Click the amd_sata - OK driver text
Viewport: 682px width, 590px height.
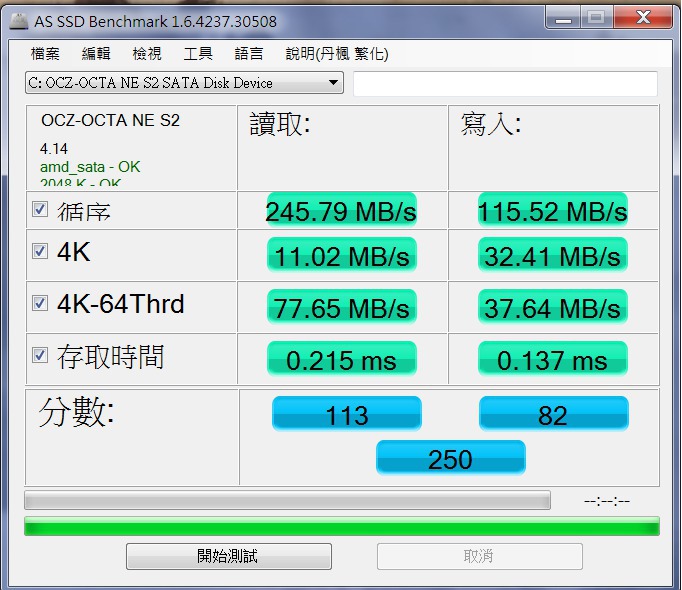(90, 167)
